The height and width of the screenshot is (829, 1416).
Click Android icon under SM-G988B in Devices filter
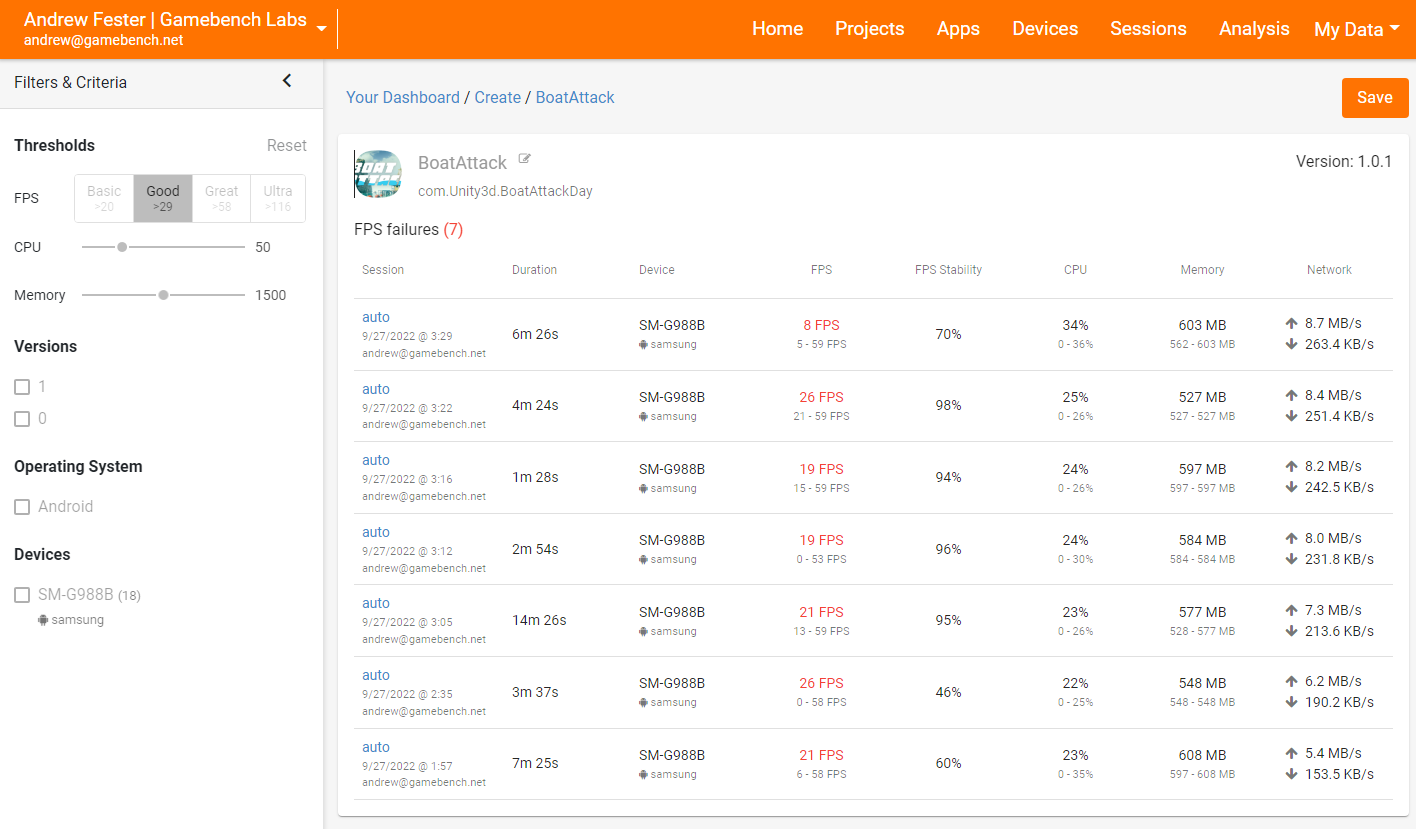[x=43, y=619]
